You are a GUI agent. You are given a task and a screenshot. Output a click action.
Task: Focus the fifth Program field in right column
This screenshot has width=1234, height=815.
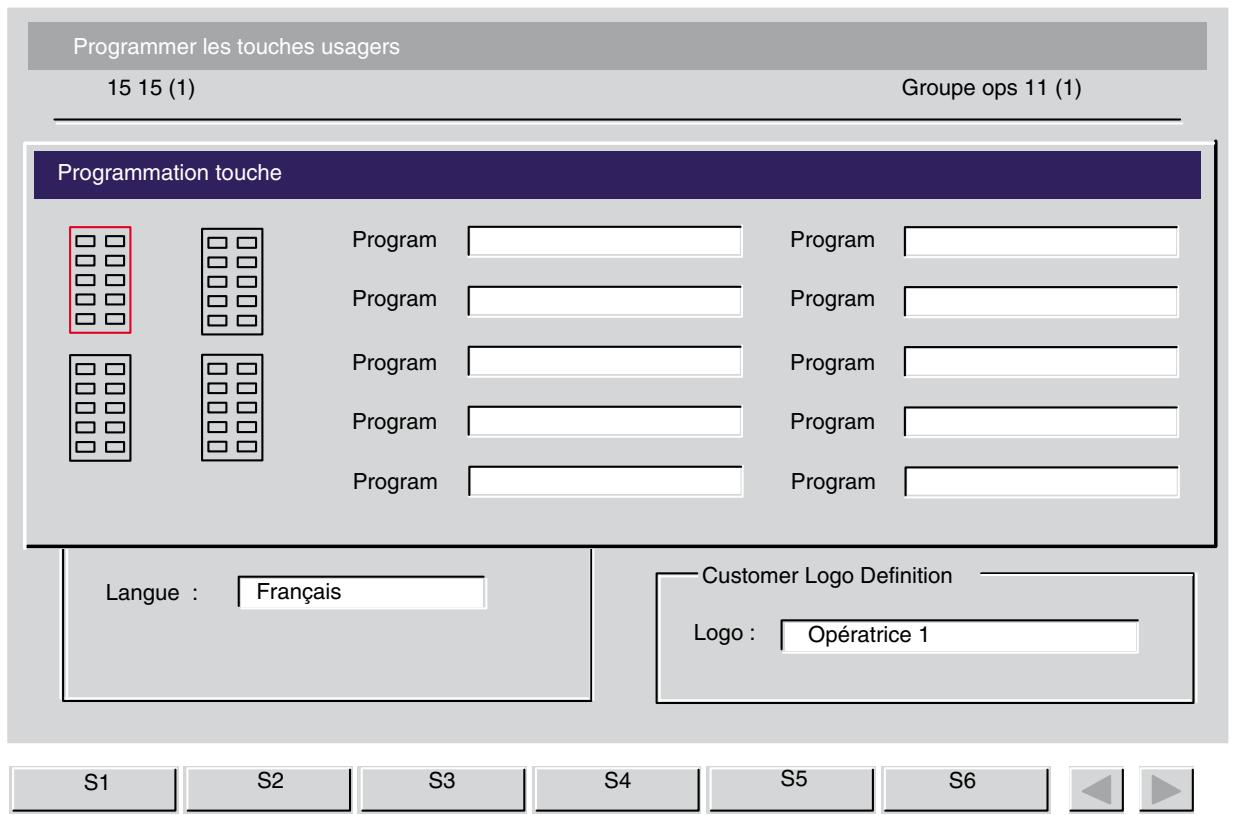click(1042, 482)
